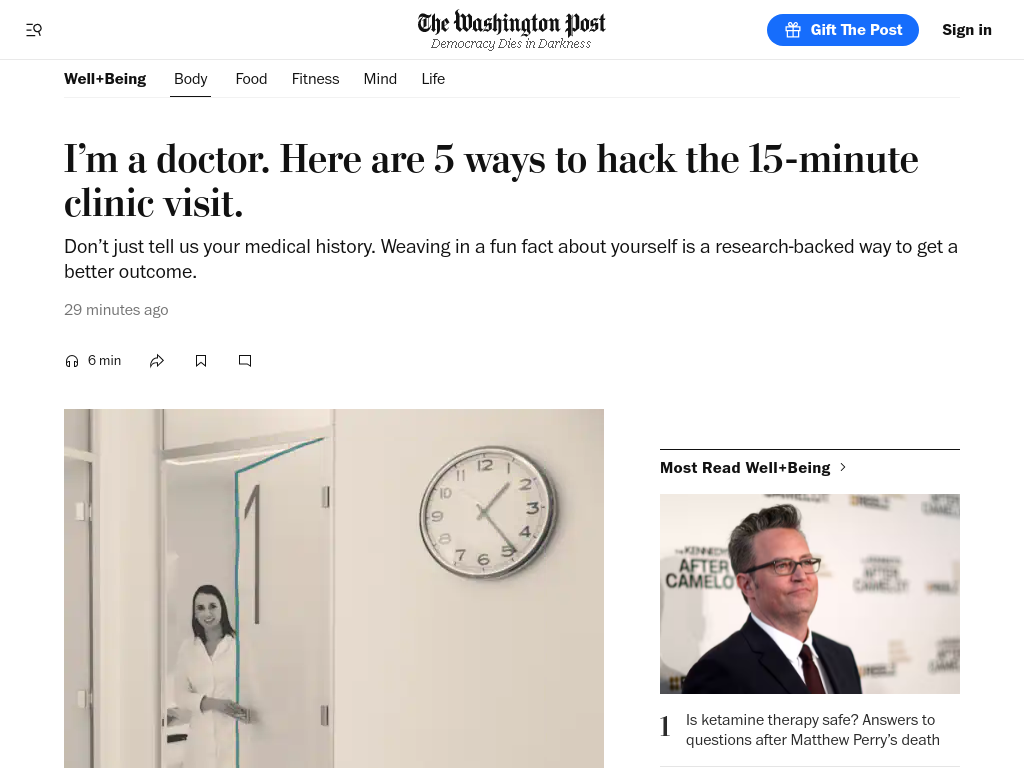Click the gift box icon
1024x768 pixels.
(793, 30)
